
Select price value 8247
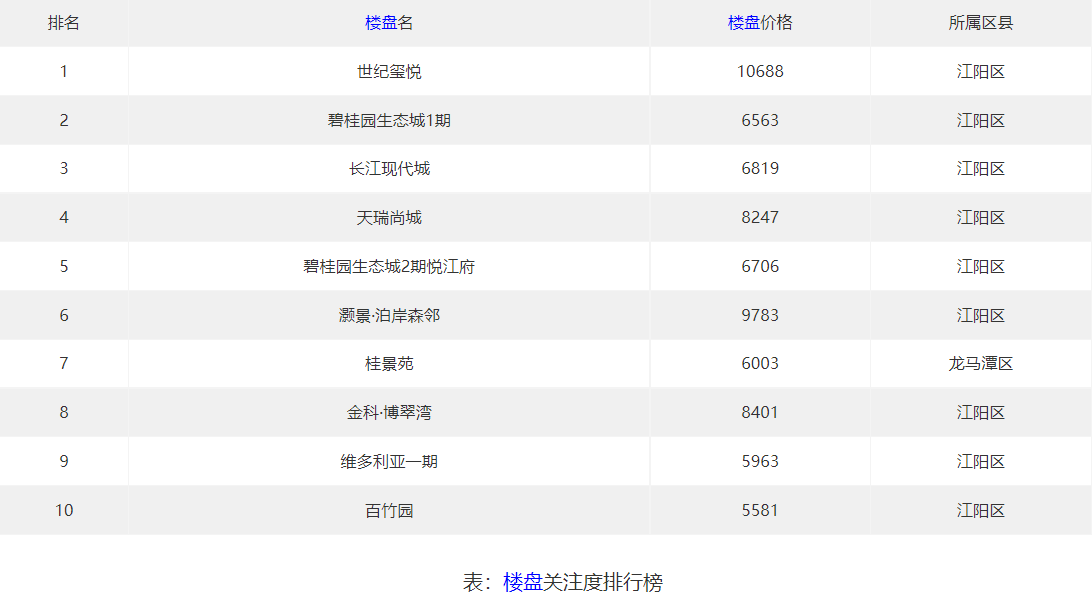[x=760, y=217]
